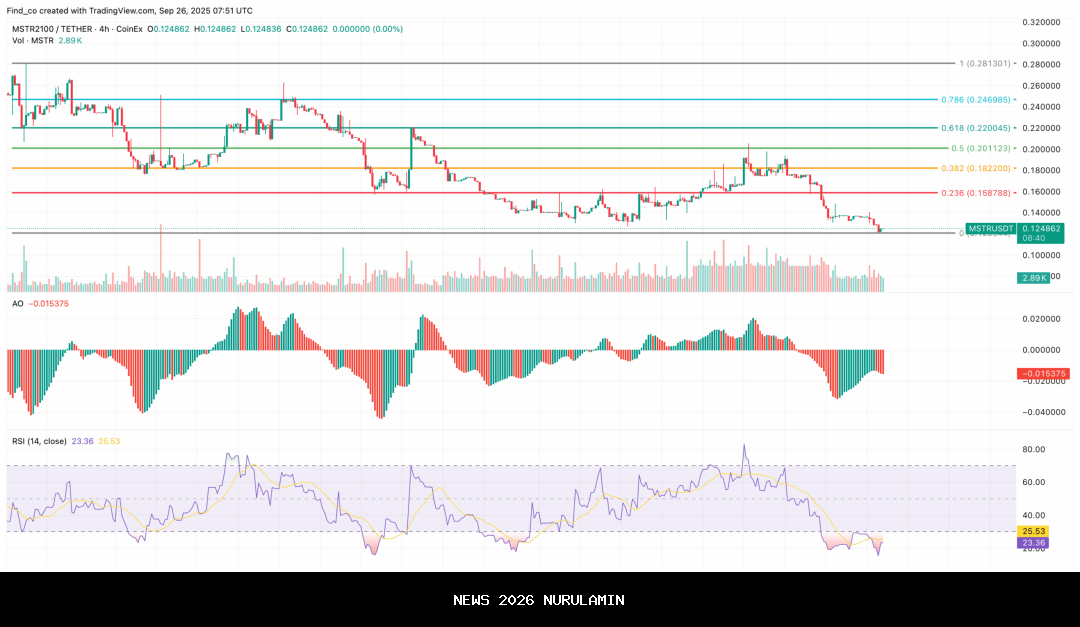Click the AO 0.020000 scale label
The height and width of the screenshot is (627, 1080).
[1041, 319]
